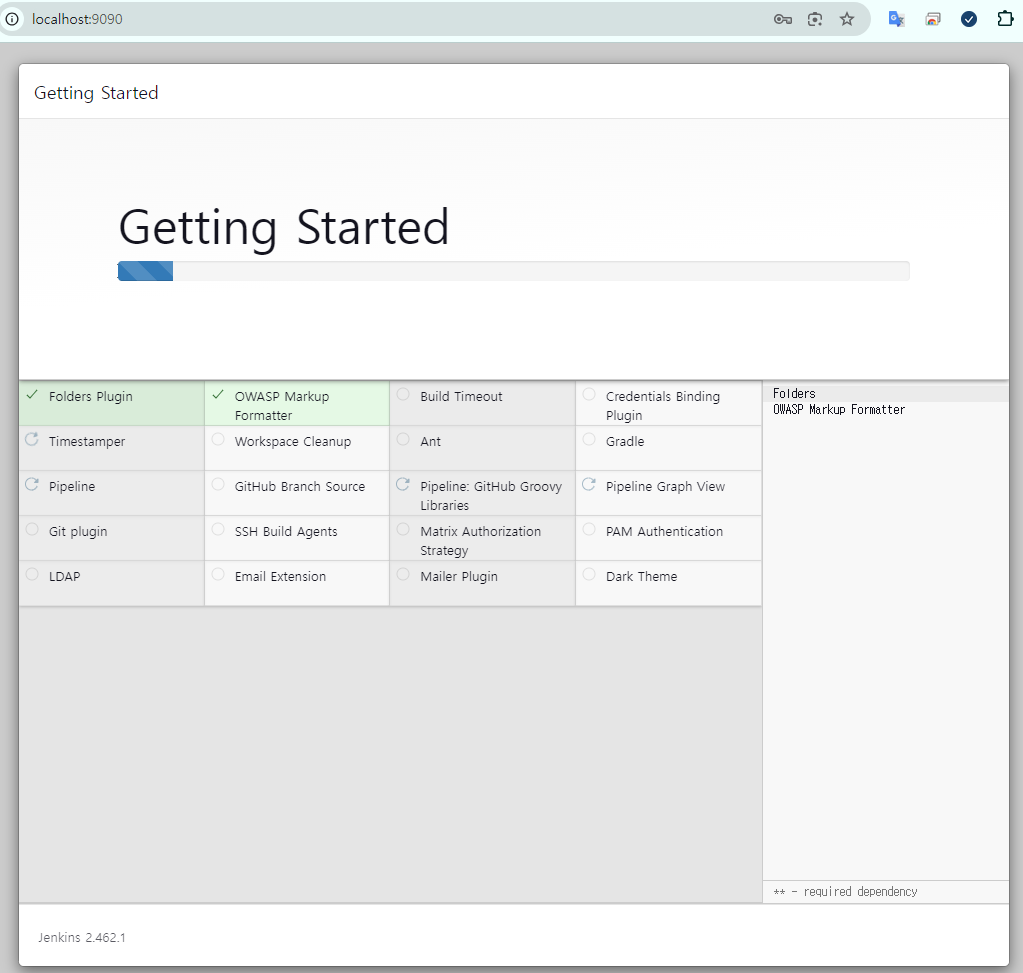Click the Dark Theme label
Image resolution: width=1023 pixels, height=973 pixels.
coord(641,577)
